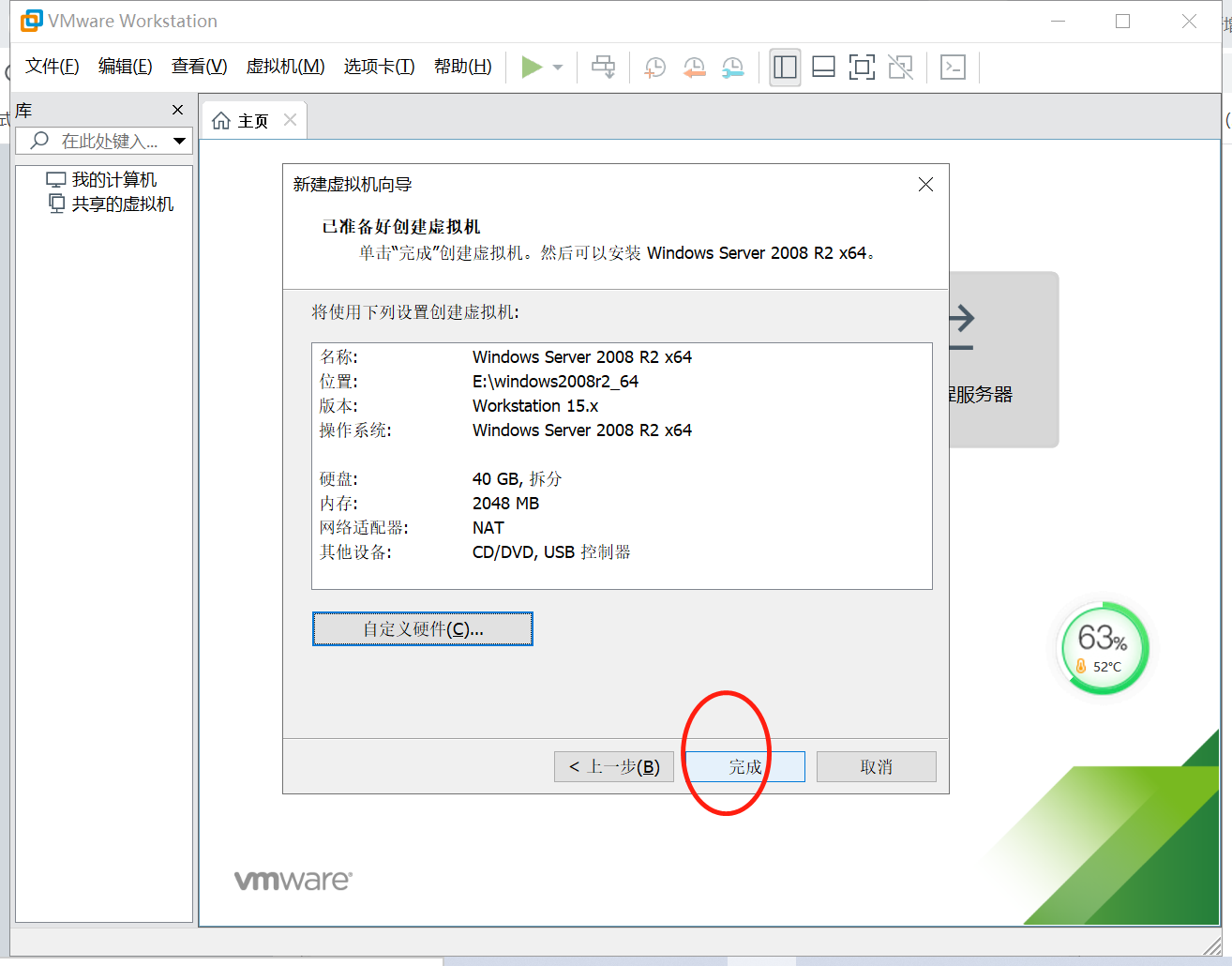
Task: Click the 取消 cancel button
Action: tap(876, 766)
